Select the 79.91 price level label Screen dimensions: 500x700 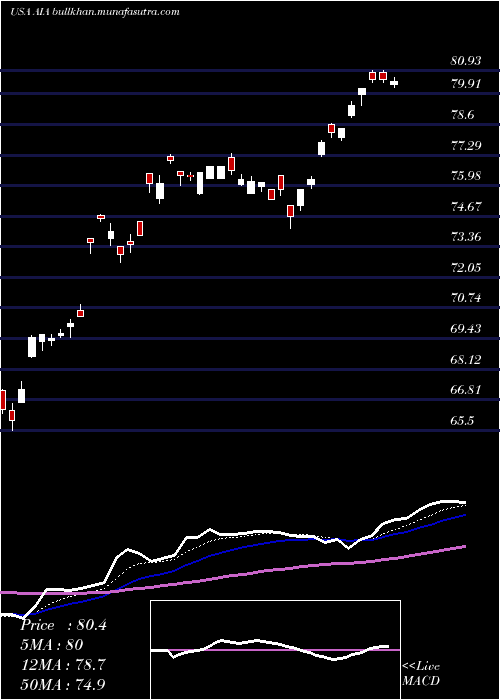coord(466,83)
